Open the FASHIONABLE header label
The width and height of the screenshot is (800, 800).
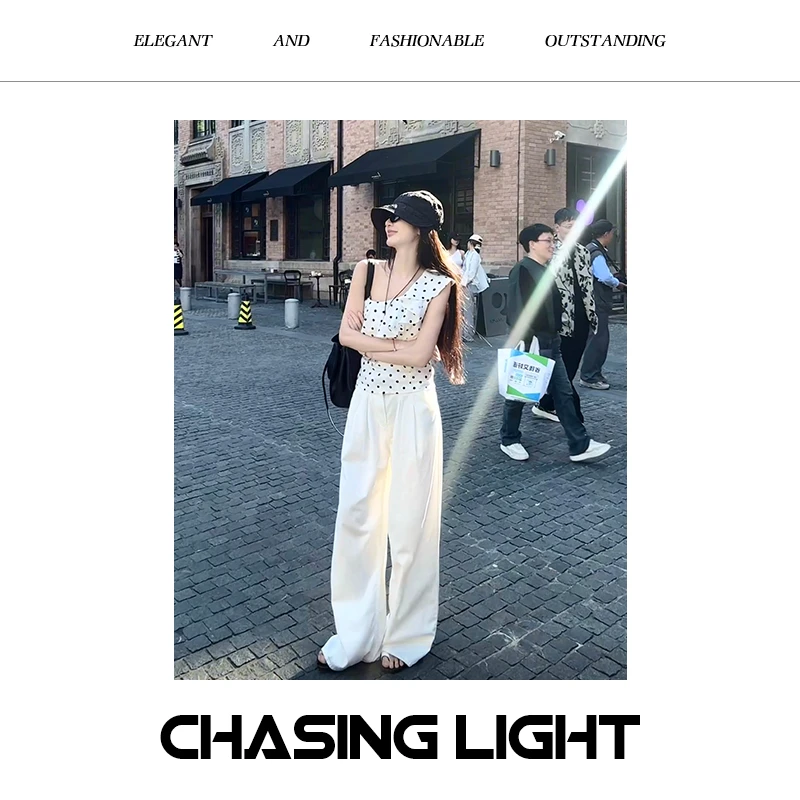(427, 41)
